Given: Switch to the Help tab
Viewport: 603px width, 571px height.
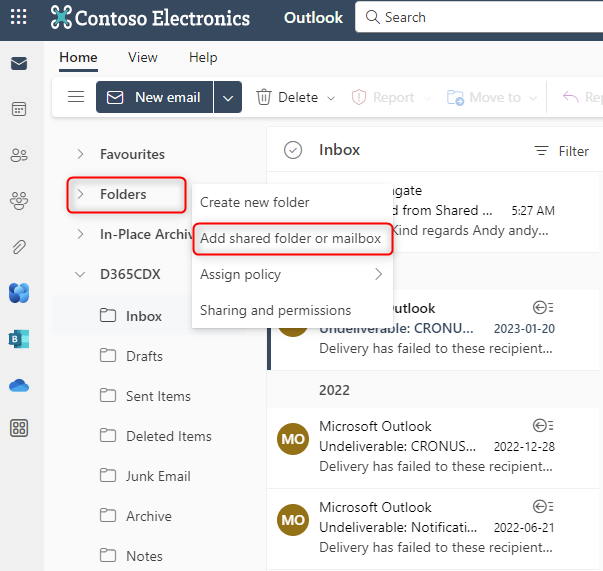Looking at the screenshot, I should click(203, 57).
